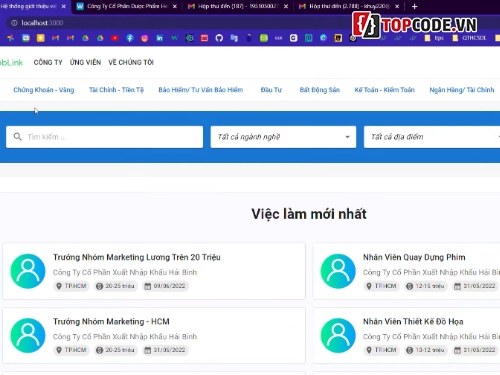
Task: Open the LinkedIn bookmark icon
Action: pos(160,38)
